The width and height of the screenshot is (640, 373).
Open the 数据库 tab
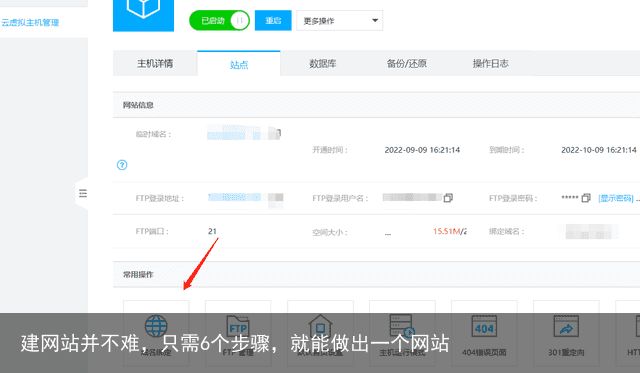(x=322, y=64)
